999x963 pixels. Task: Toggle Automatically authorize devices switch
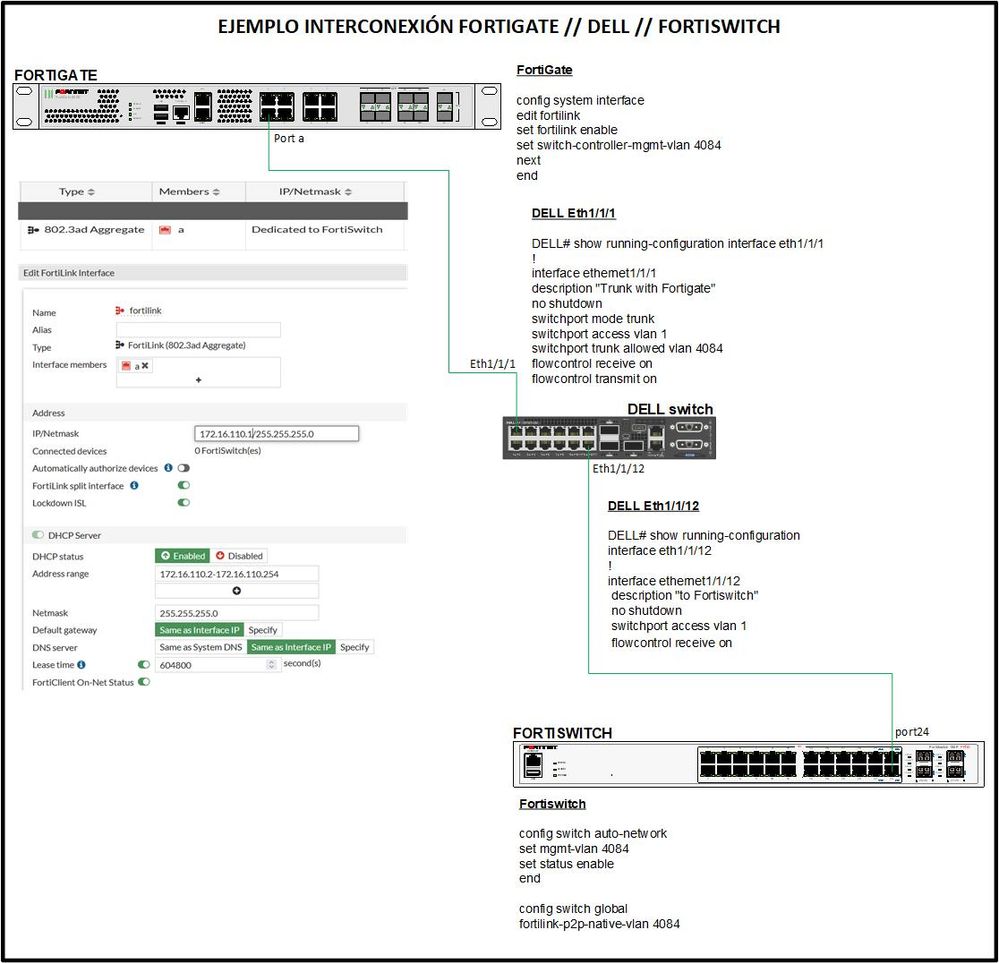[184, 468]
